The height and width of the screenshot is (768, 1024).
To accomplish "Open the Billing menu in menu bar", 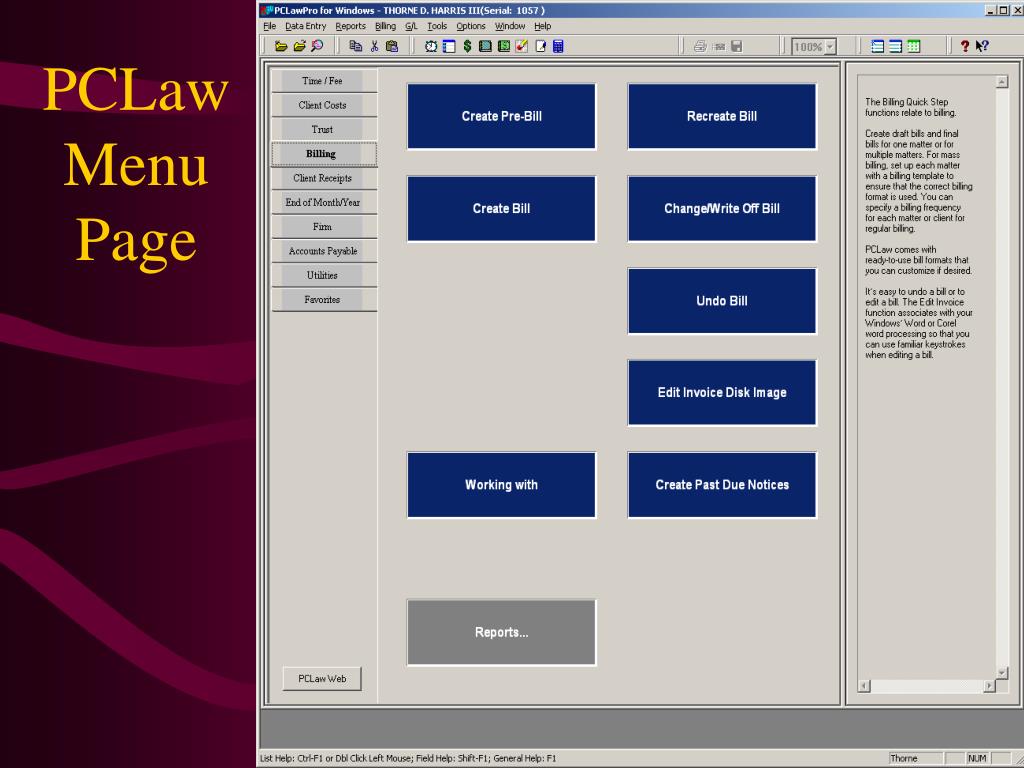I will 385,26.
